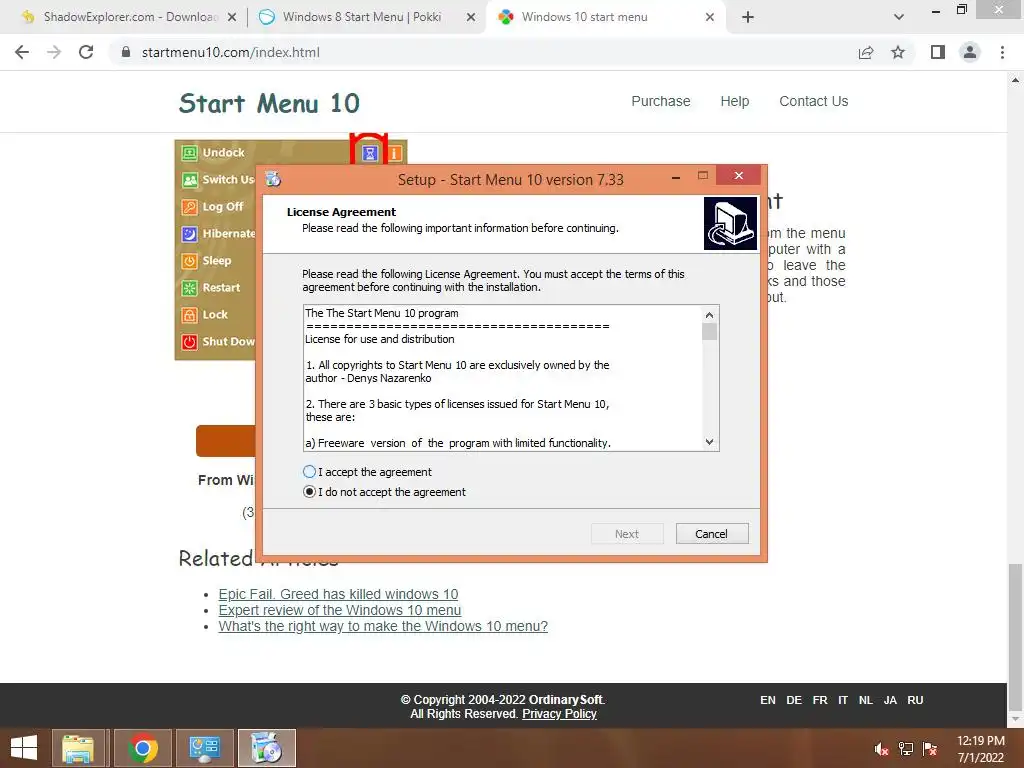Viewport: 1024px width, 768px height.
Task: Click the license text scroll-down arrow
Action: (710, 441)
